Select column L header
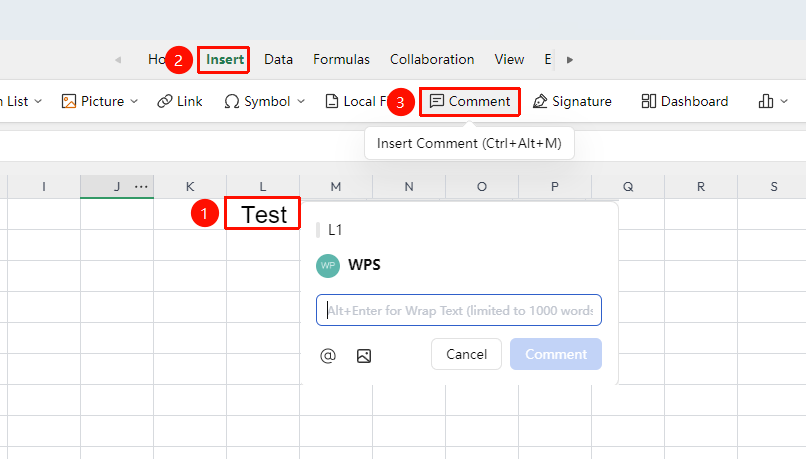The height and width of the screenshot is (459, 806). [x=263, y=187]
